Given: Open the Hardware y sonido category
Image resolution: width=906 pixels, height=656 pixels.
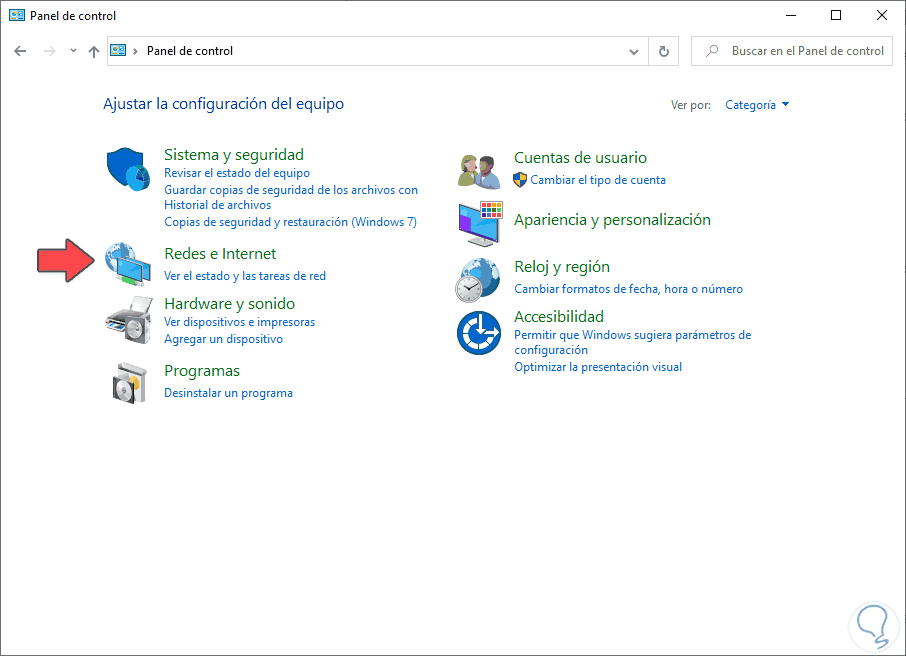Looking at the screenshot, I should pos(229,303).
